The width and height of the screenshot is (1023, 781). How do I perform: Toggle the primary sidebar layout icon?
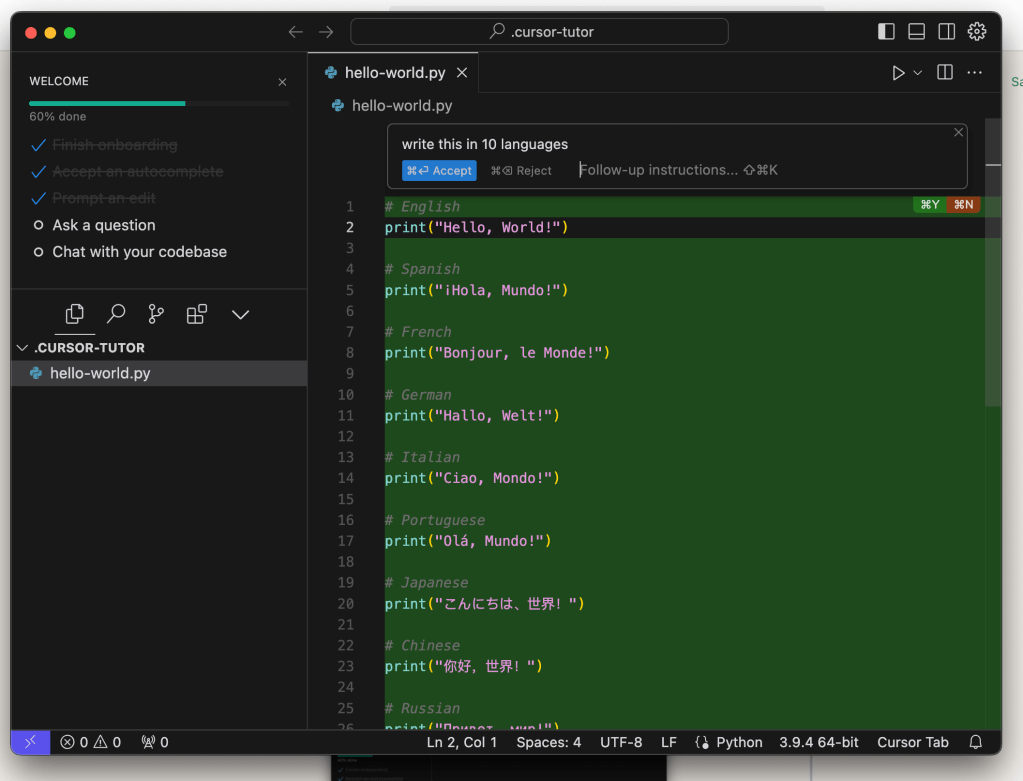(x=886, y=32)
